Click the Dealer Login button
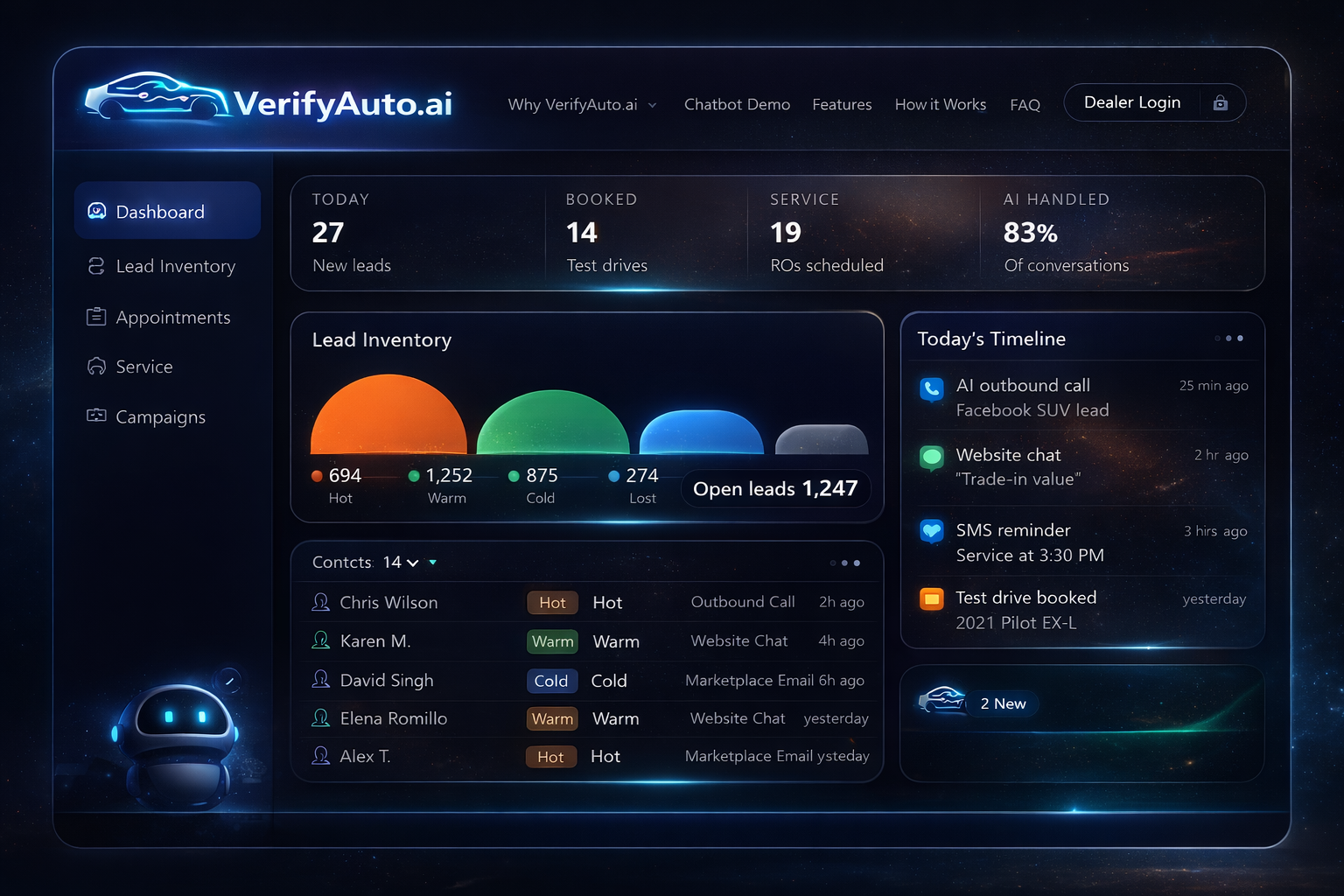This screenshot has height=896, width=1344. (1131, 102)
